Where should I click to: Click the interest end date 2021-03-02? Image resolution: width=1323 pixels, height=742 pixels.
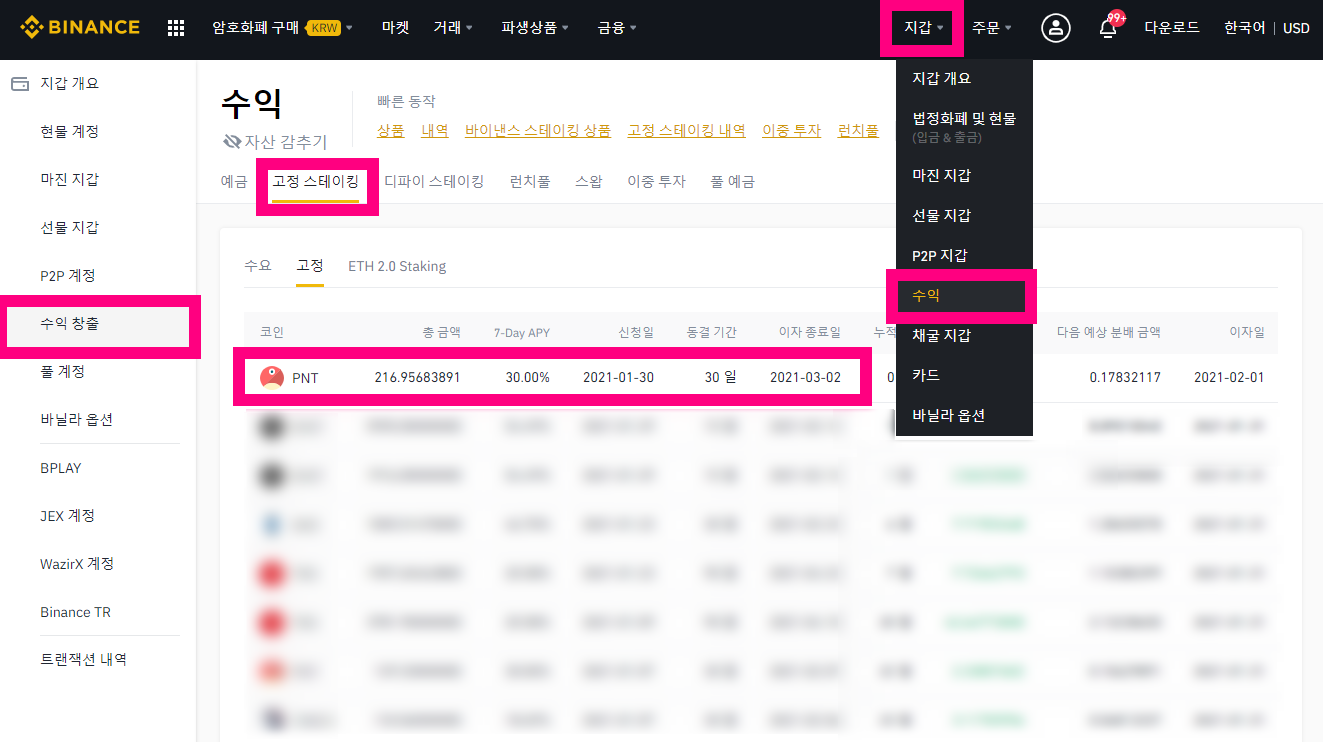tap(805, 378)
